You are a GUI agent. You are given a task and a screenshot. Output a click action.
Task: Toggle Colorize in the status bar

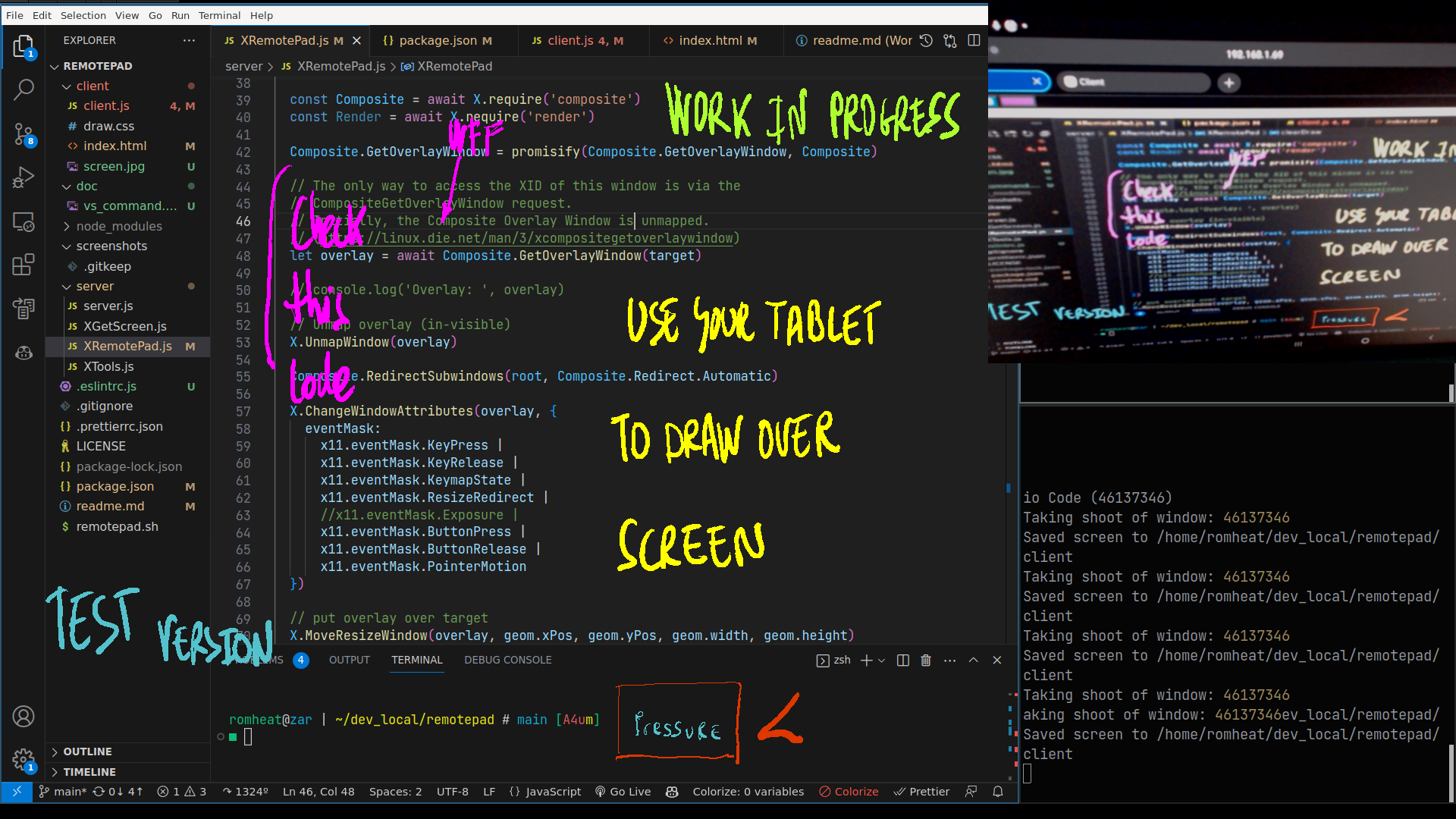[849, 792]
